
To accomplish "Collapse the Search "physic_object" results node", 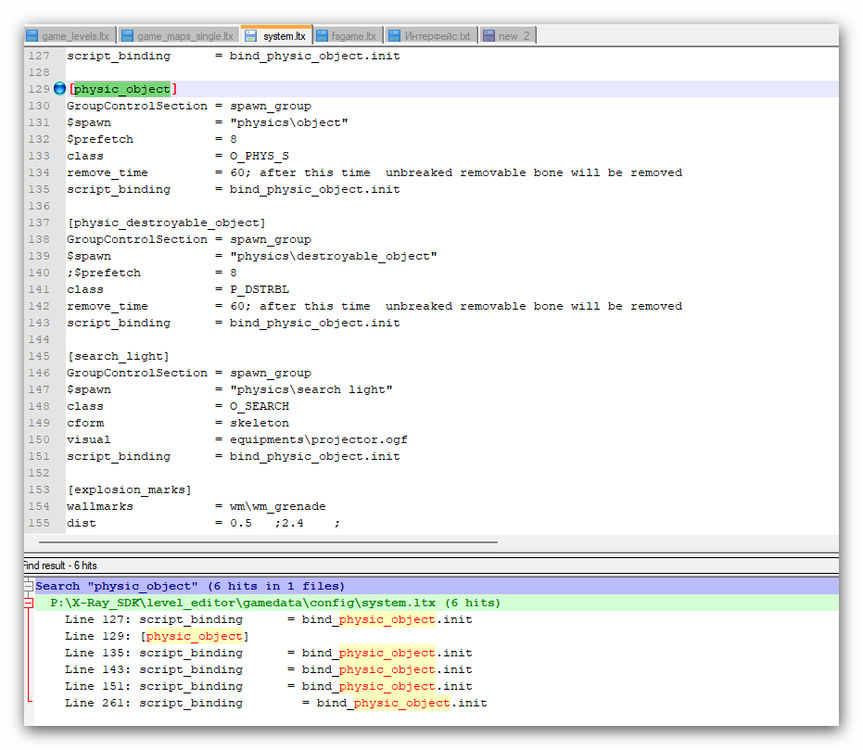I will coord(29,587).
